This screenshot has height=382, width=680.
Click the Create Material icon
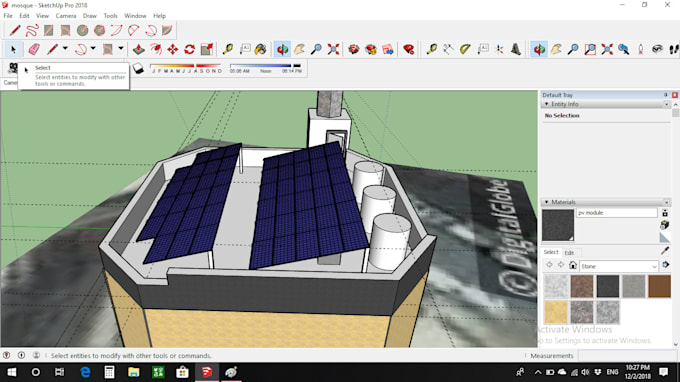(664, 225)
